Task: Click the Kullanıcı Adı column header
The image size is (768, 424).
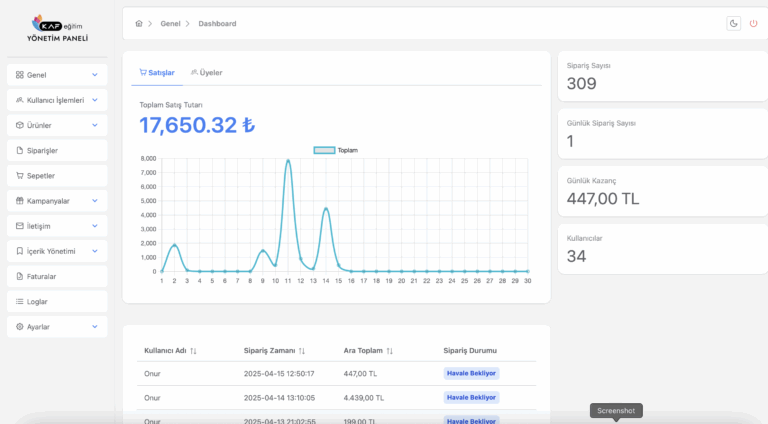Action: click(x=165, y=351)
